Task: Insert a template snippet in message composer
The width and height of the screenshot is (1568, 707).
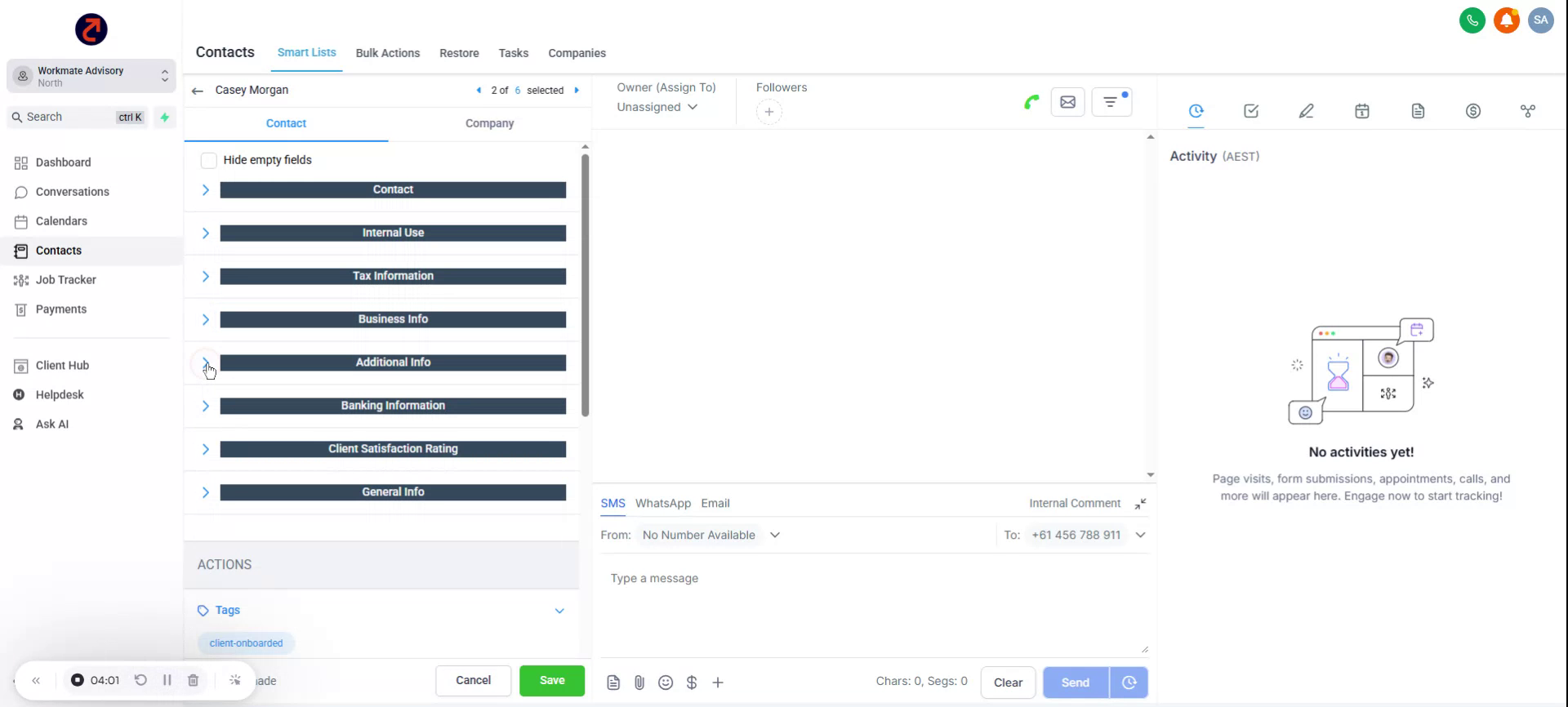Action: click(x=613, y=683)
